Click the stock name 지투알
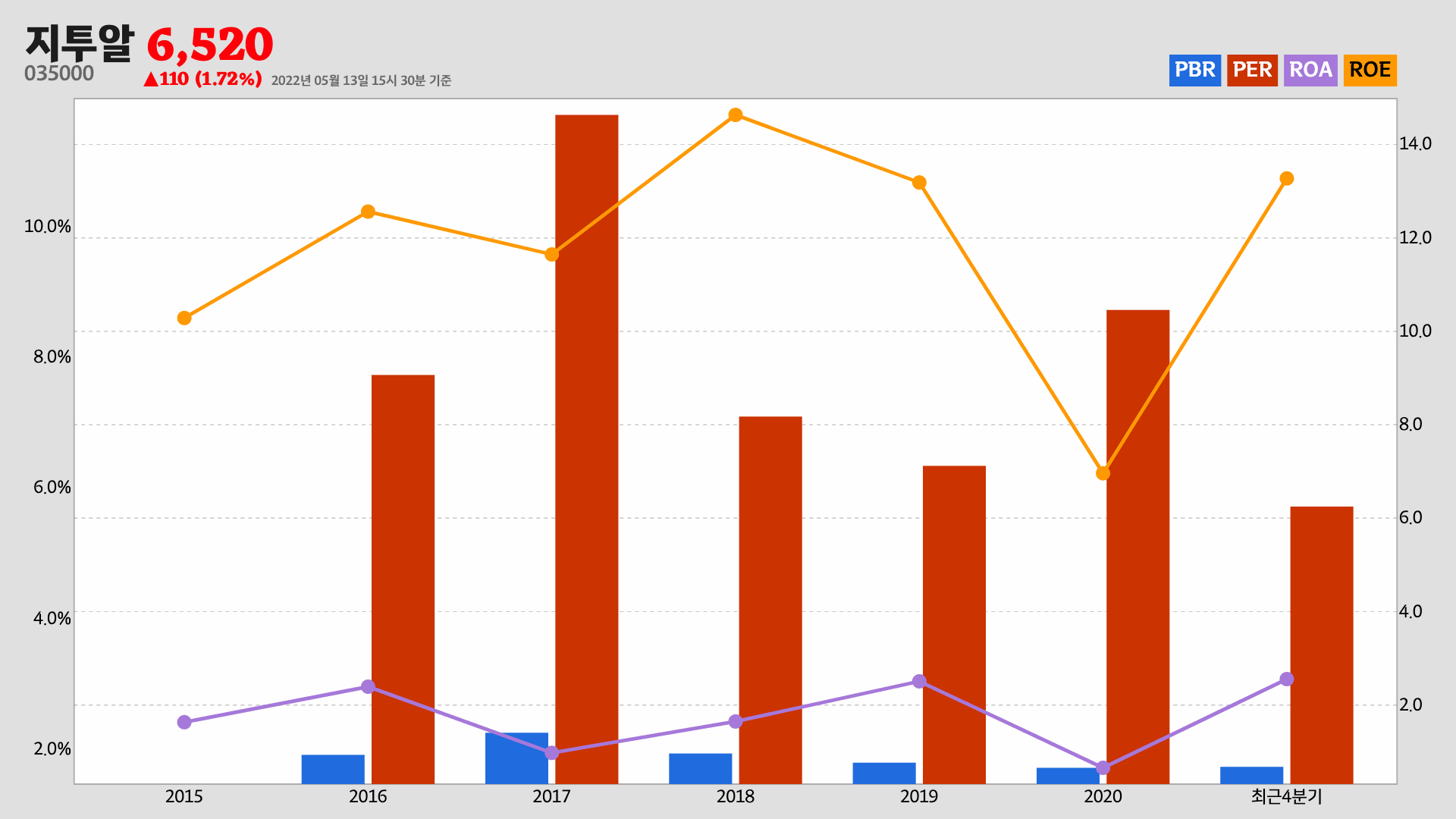Screen dimensions: 1456x819 coord(80,43)
